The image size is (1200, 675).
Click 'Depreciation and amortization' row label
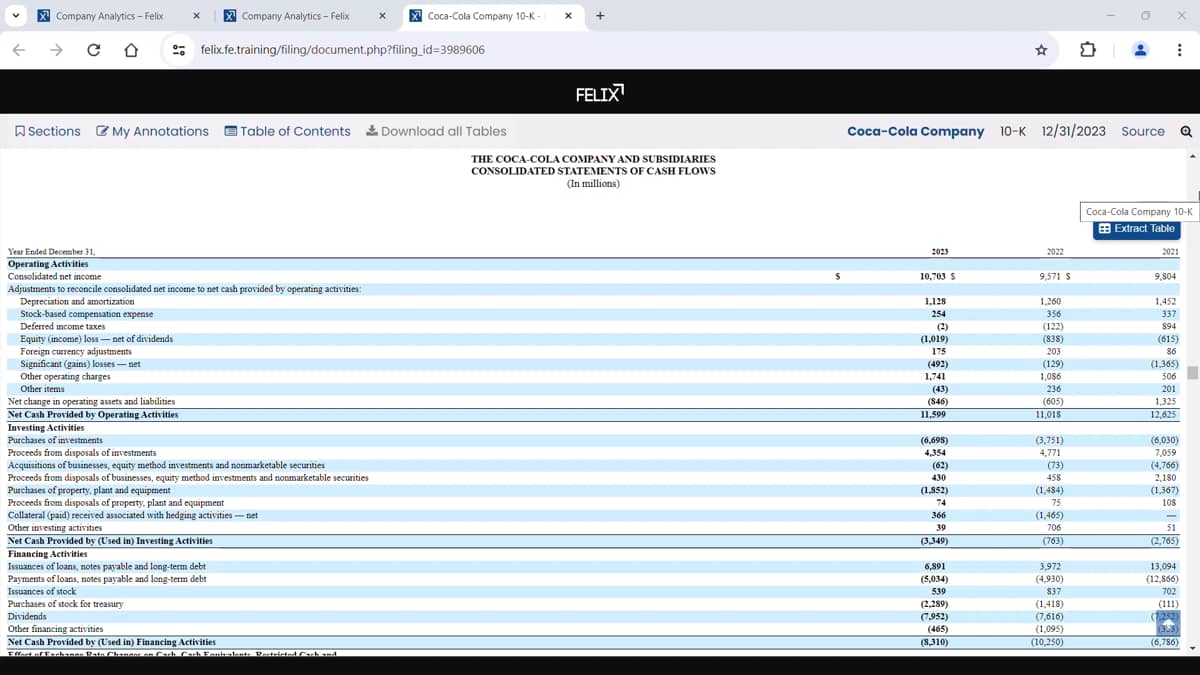(77, 301)
